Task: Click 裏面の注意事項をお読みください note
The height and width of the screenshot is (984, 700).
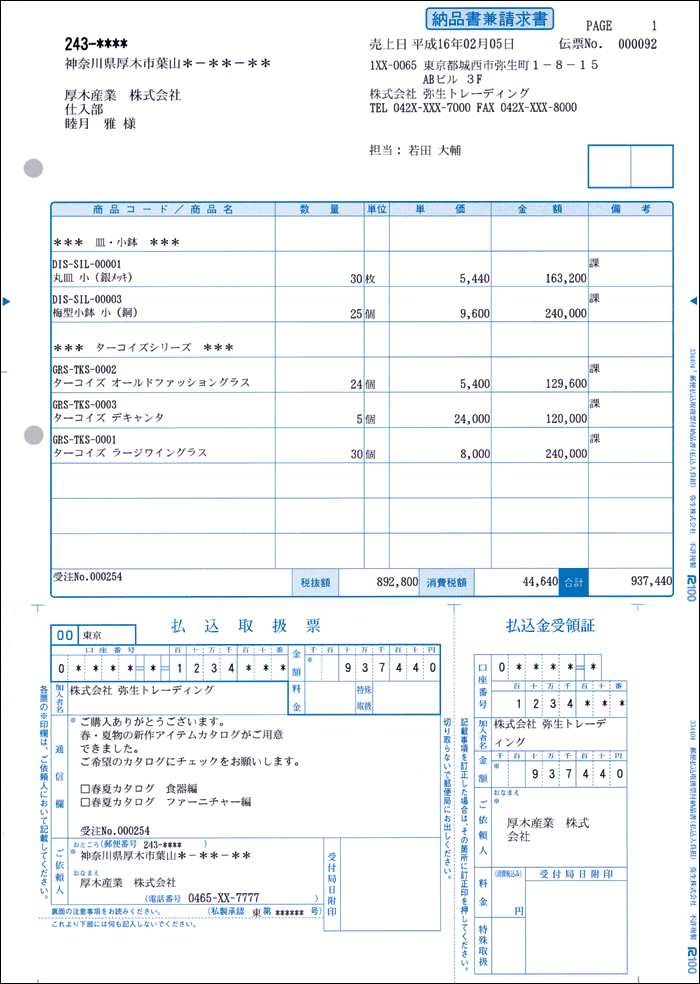Action: 105,911
